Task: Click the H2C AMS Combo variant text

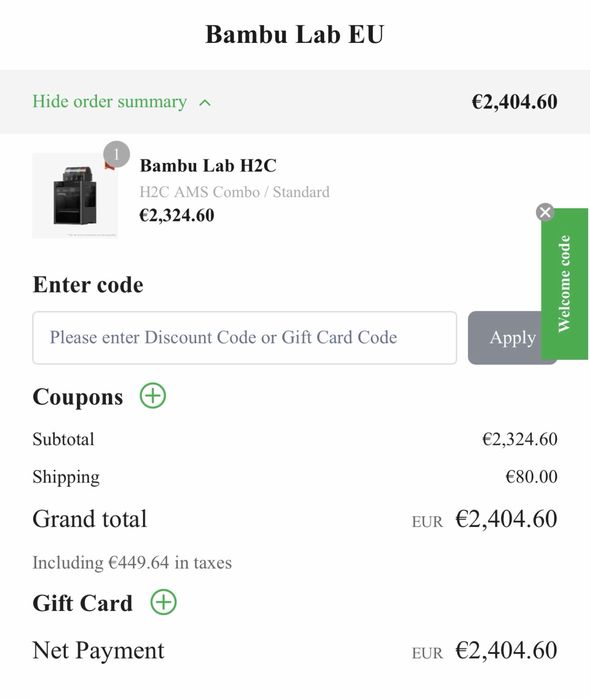Action: point(235,192)
